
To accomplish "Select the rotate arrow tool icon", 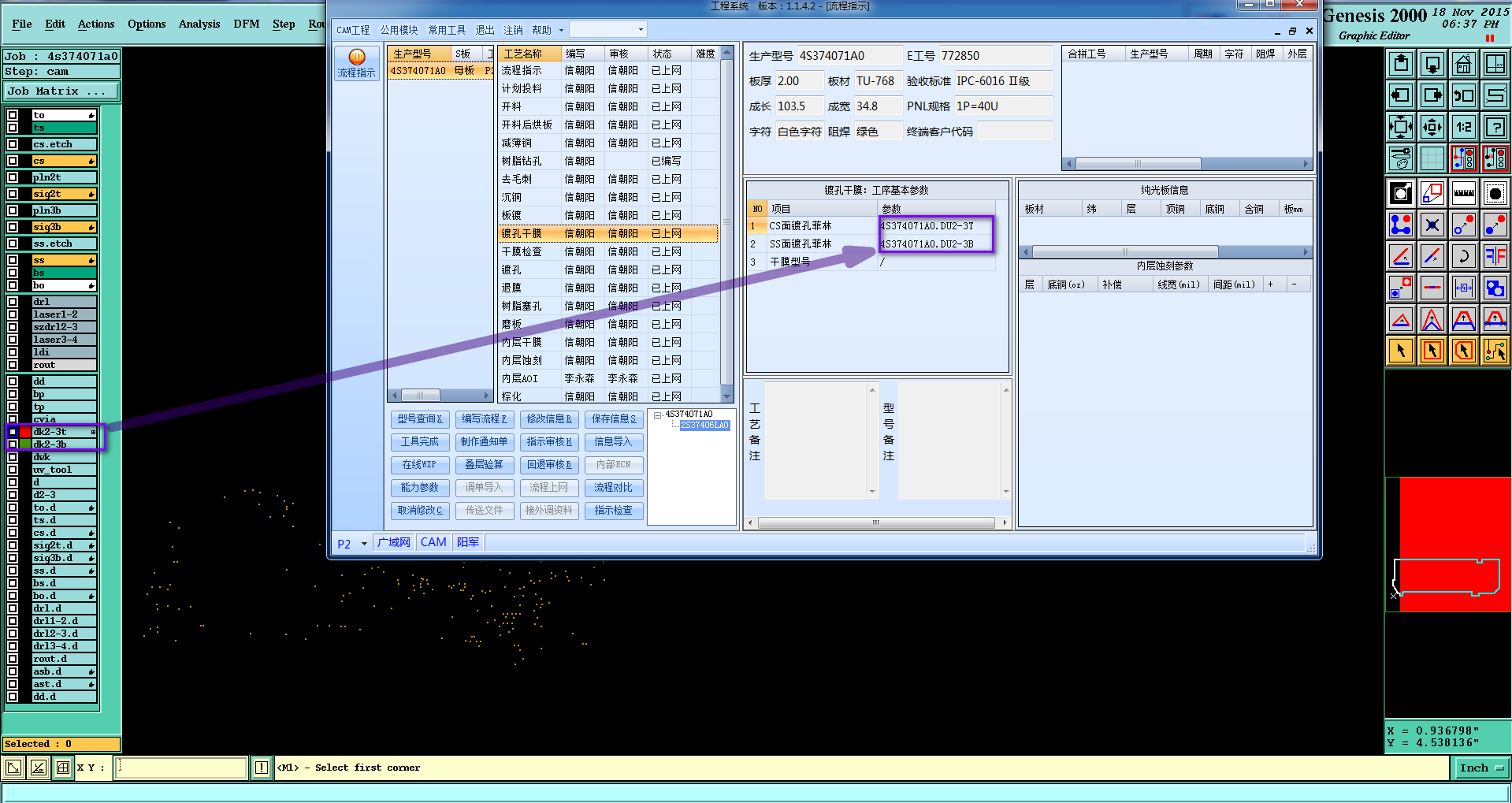I will click(1464, 256).
